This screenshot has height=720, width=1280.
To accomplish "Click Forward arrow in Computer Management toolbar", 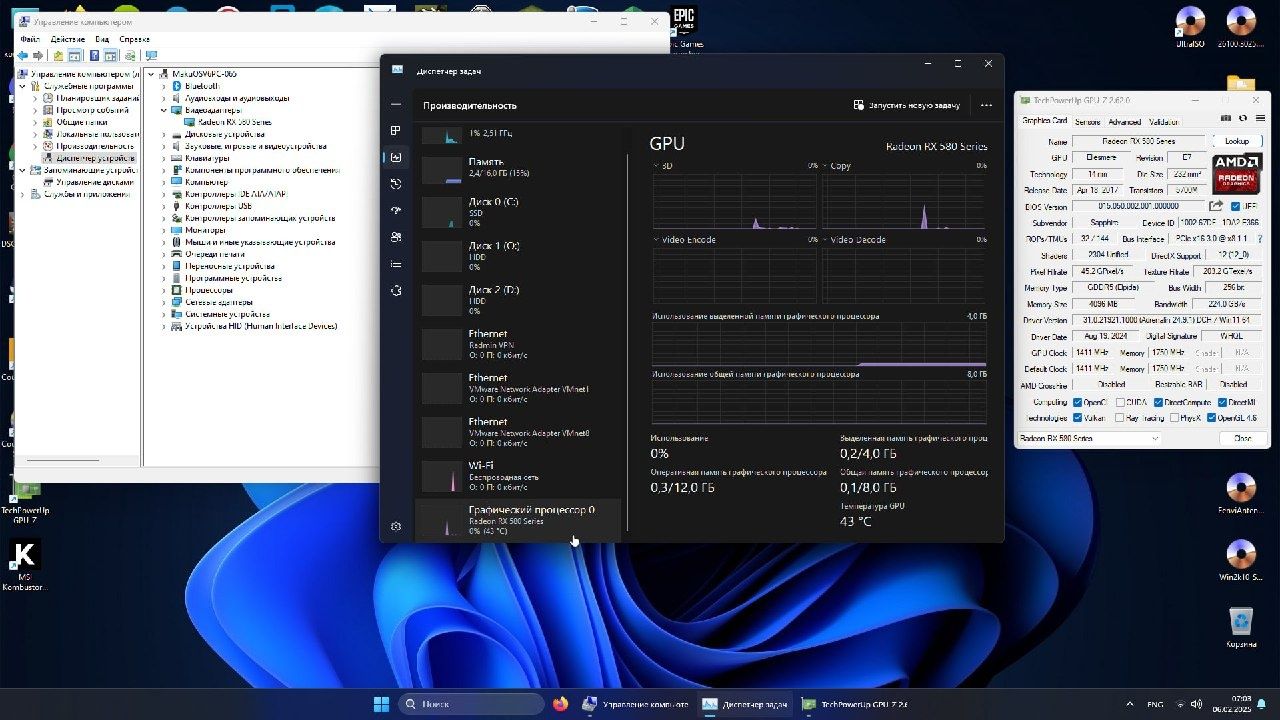I will click(x=37, y=55).
